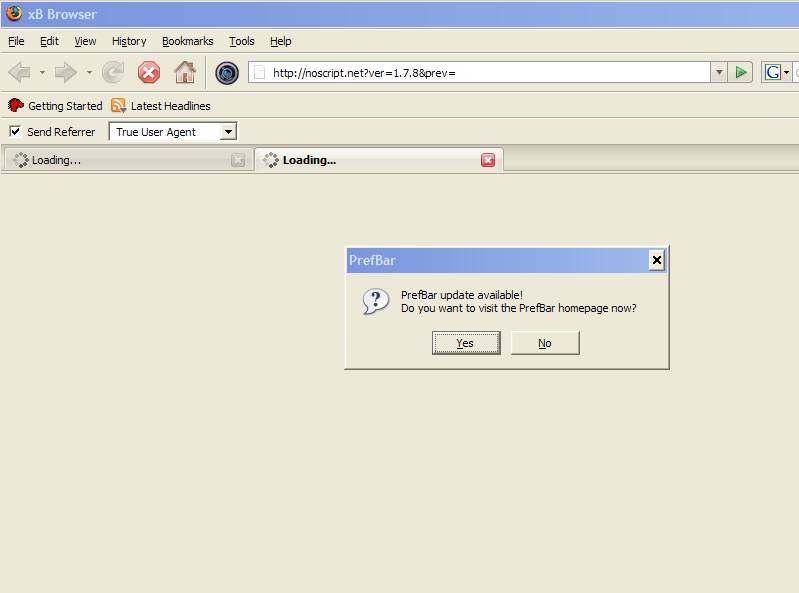Open the Latest Headlines feed bookmark
This screenshot has width=799, height=593.
(x=161, y=106)
